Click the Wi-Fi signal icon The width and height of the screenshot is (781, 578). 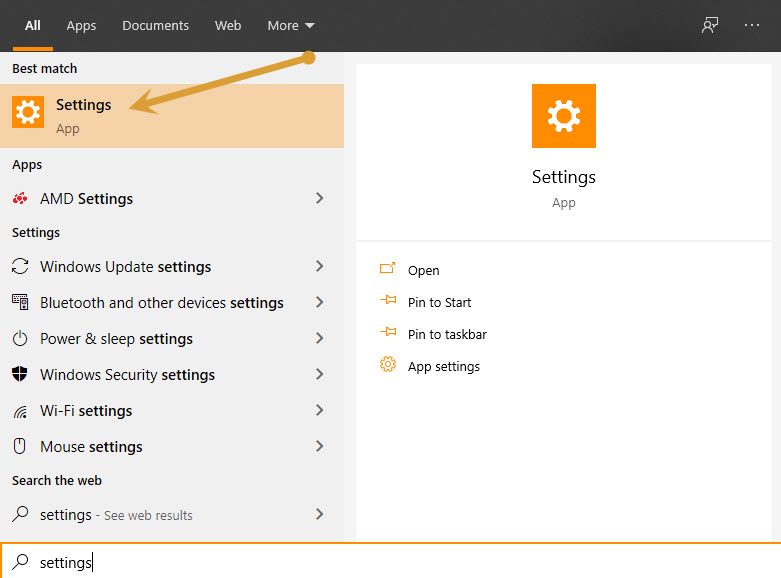pyautogui.click(x=20, y=411)
